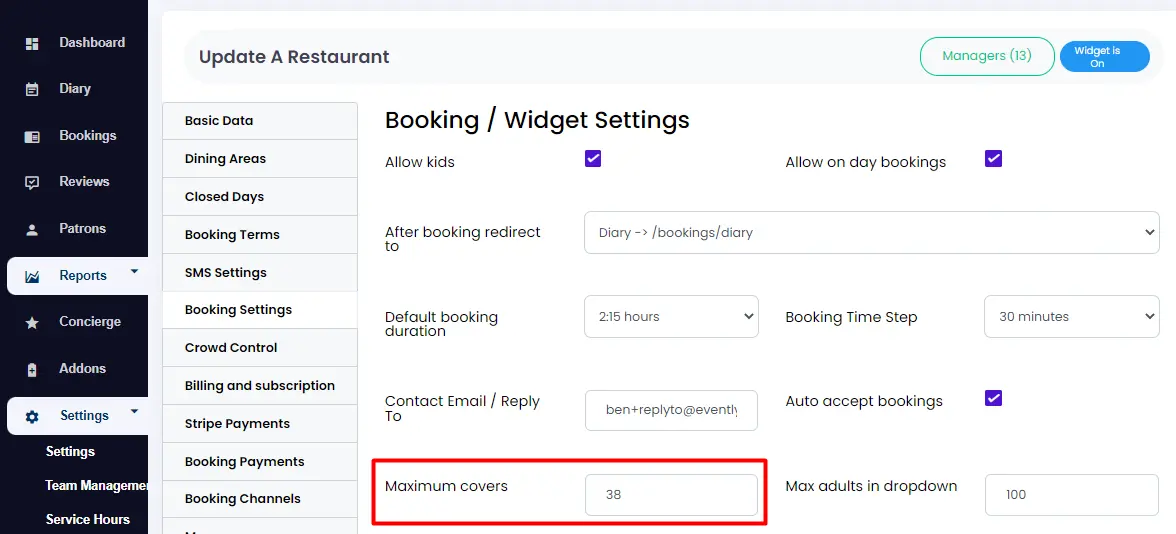Open the Basic Data tab
1176x534 pixels.
[260, 121]
